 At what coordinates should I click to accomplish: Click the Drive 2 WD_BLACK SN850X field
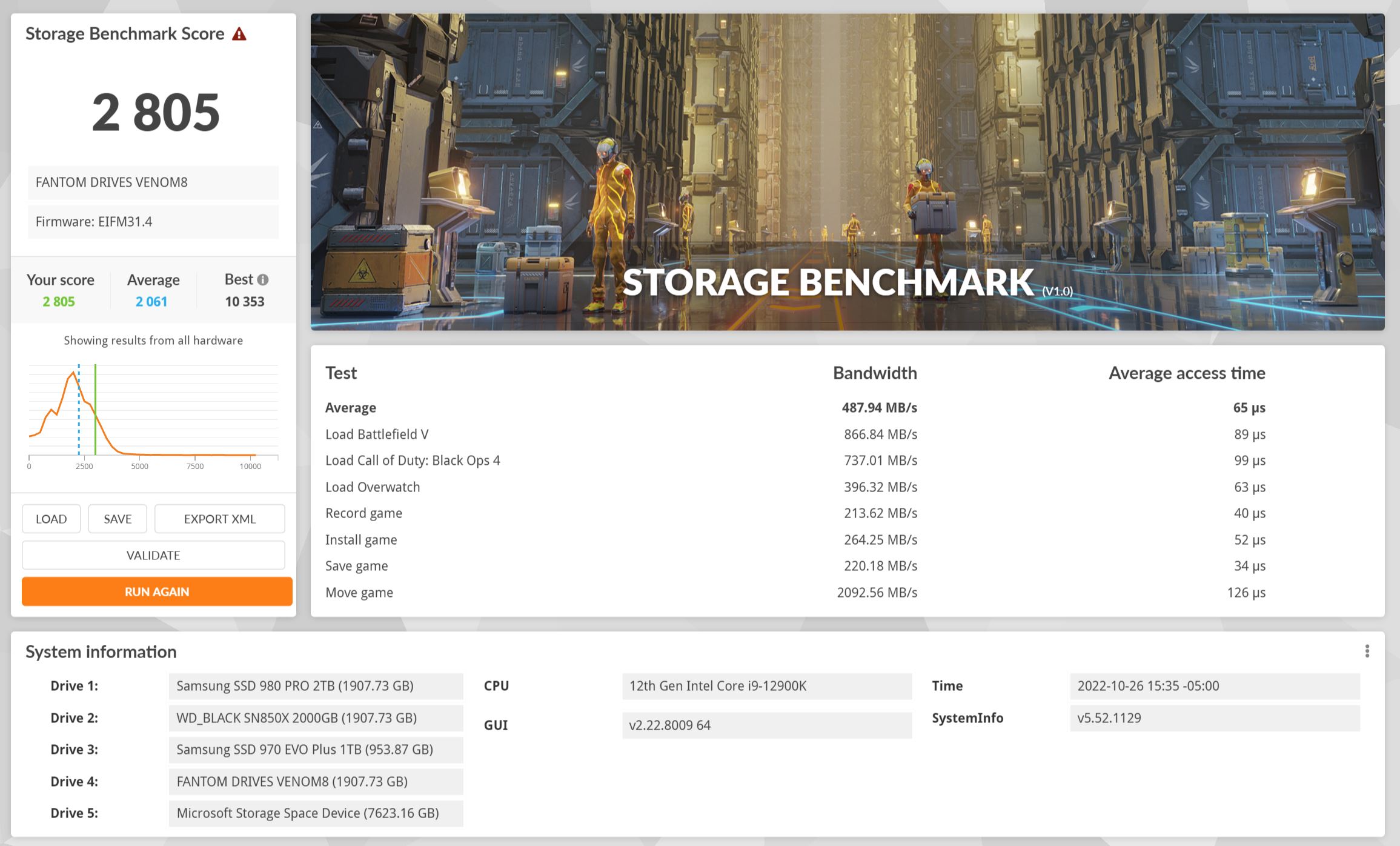coord(316,718)
